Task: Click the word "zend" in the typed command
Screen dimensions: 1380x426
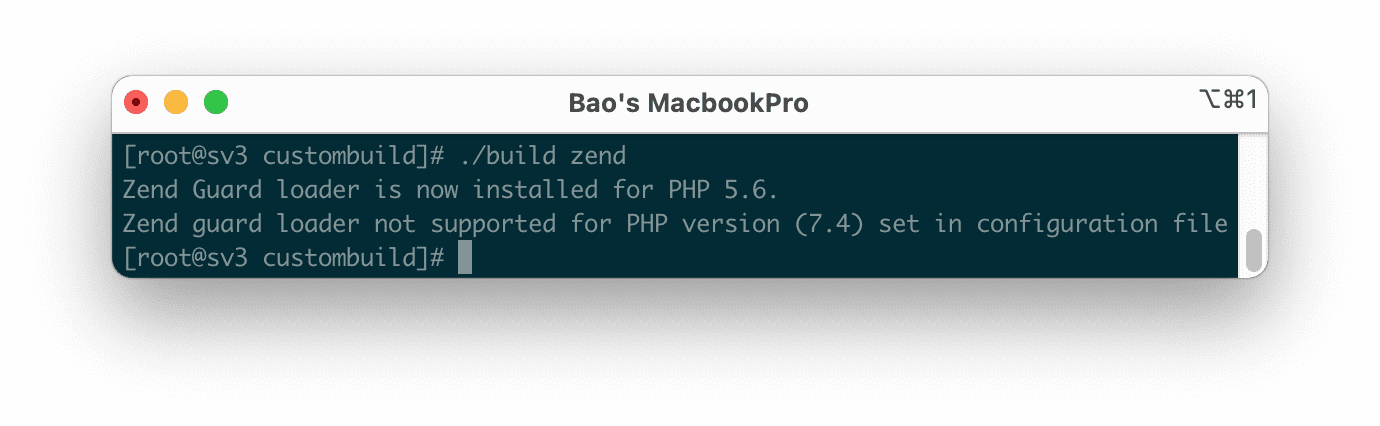Action: click(x=598, y=156)
